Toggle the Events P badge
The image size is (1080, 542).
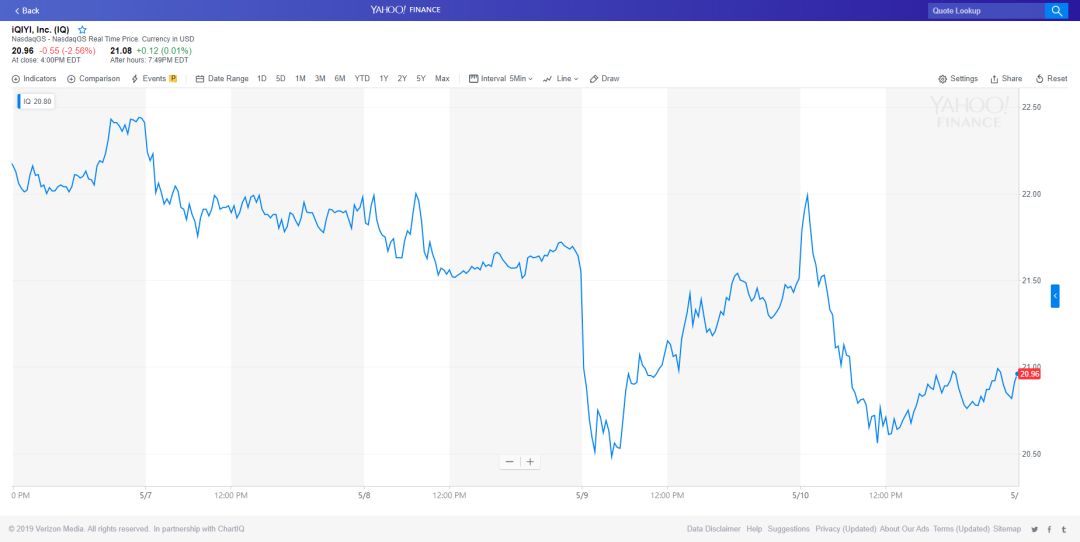tap(173, 79)
